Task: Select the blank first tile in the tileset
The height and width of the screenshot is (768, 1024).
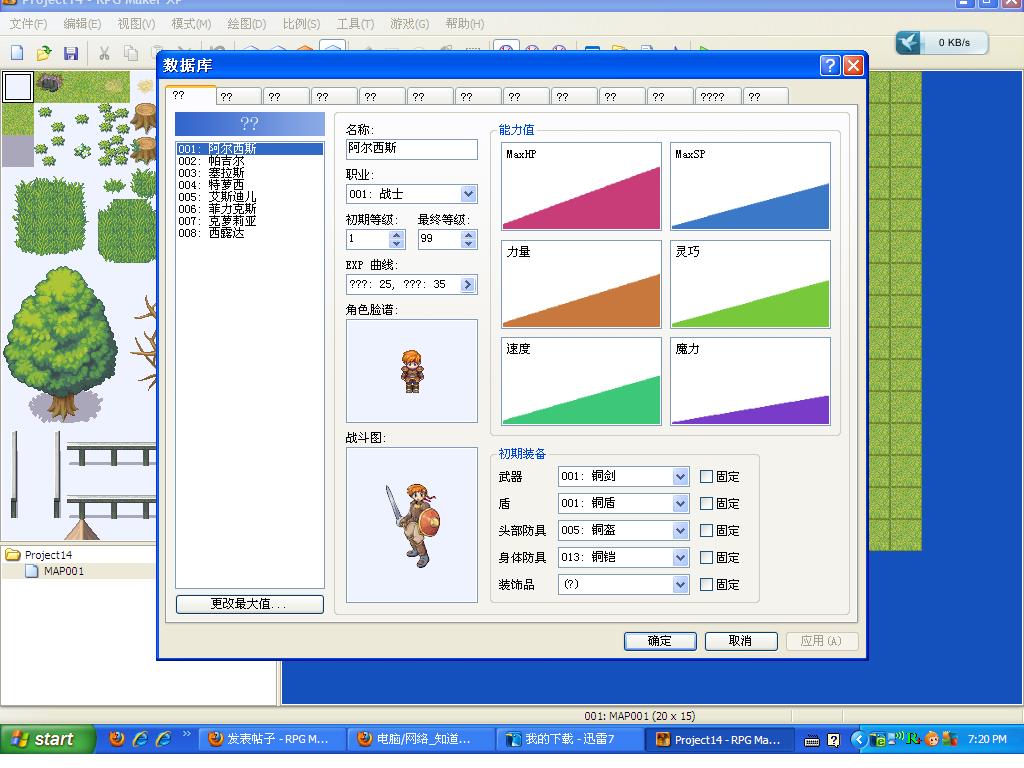Action: point(18,86)
